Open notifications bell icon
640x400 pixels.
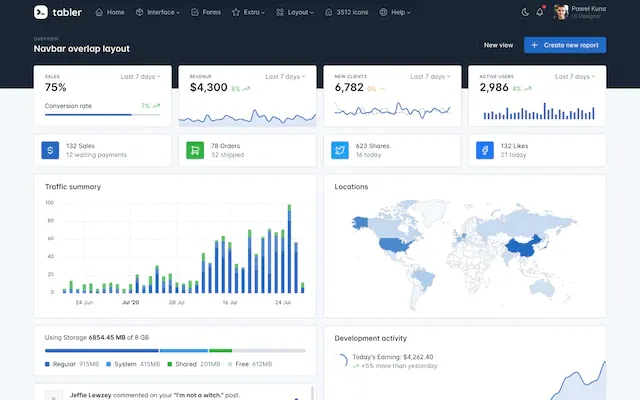[x=540, y=12]
